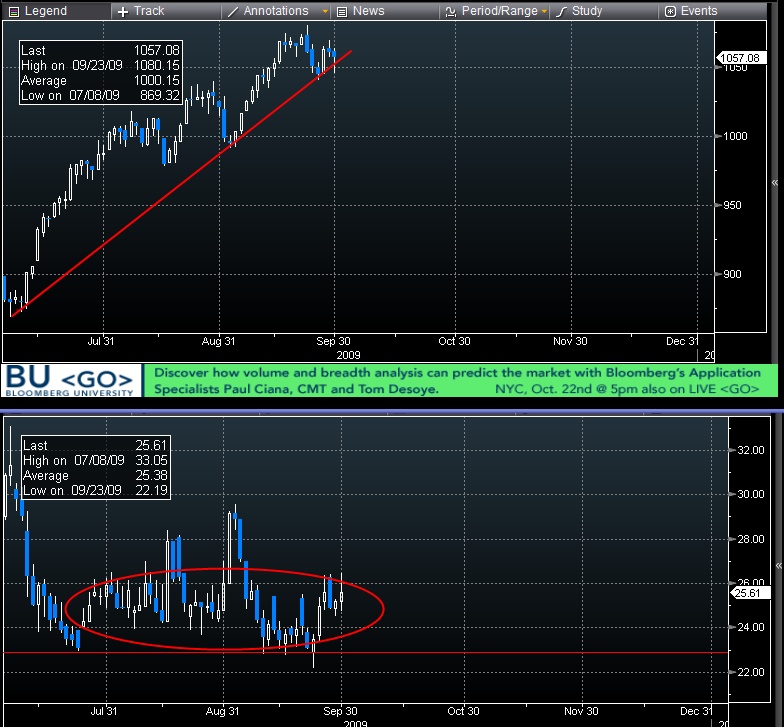Click the Legend icon in toolbar
The width and height of the screenshot is (784, 727).
click(x=12, y=11)
